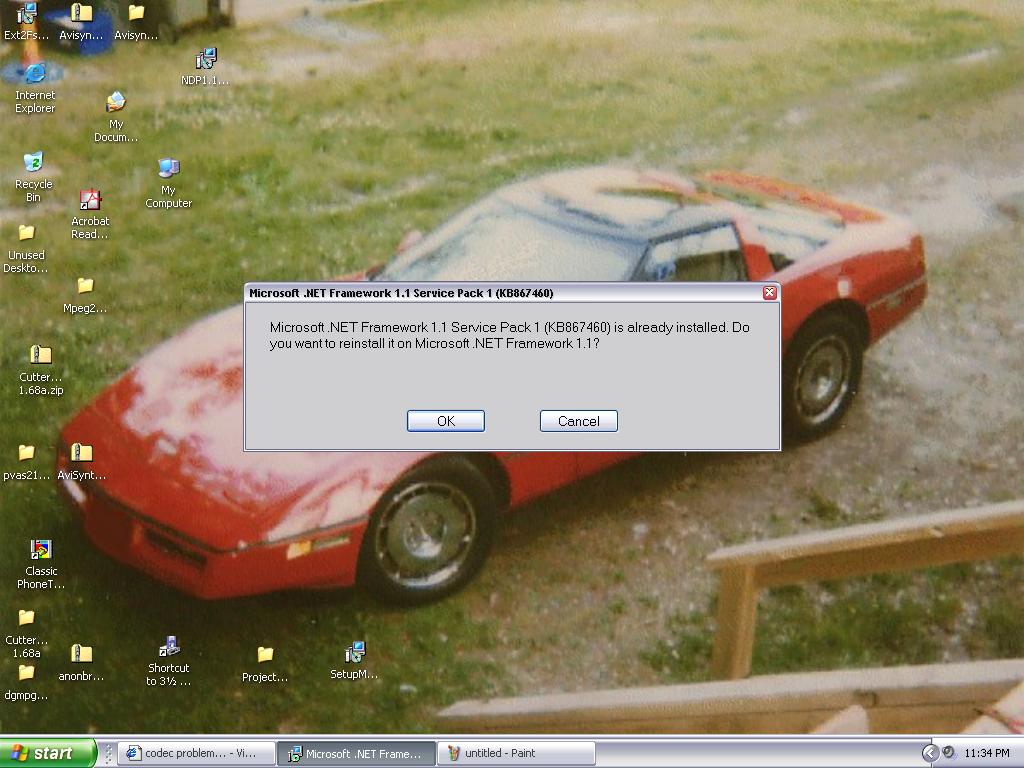
Task: Select the Cutter 1.68a.zip archive icon
Action: (x=40, y=370)
